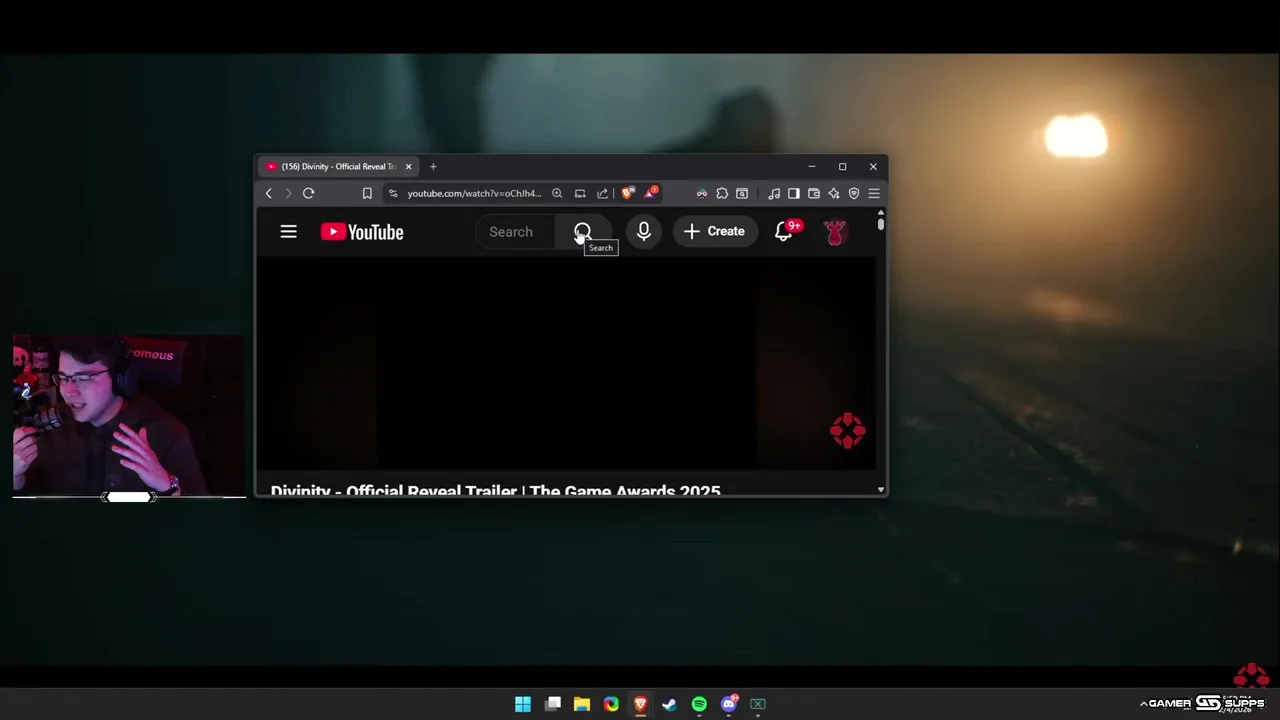Expand the system tray hidden icons chevron
This screenshot has width=1280, height=720.
(1143, 704)
